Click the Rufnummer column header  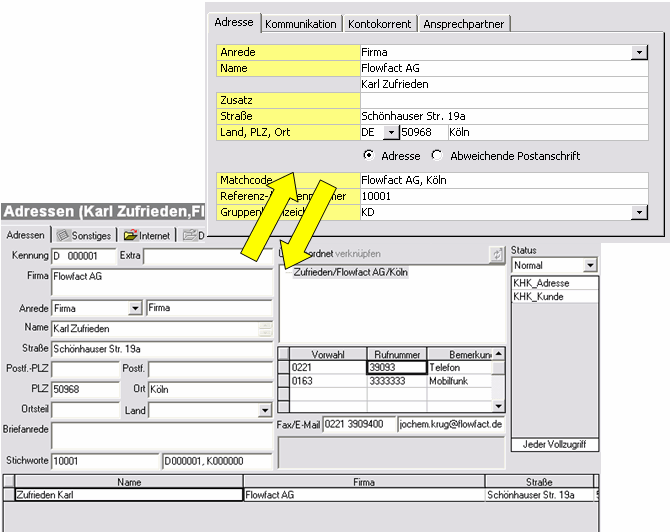(x=397, y=354)
